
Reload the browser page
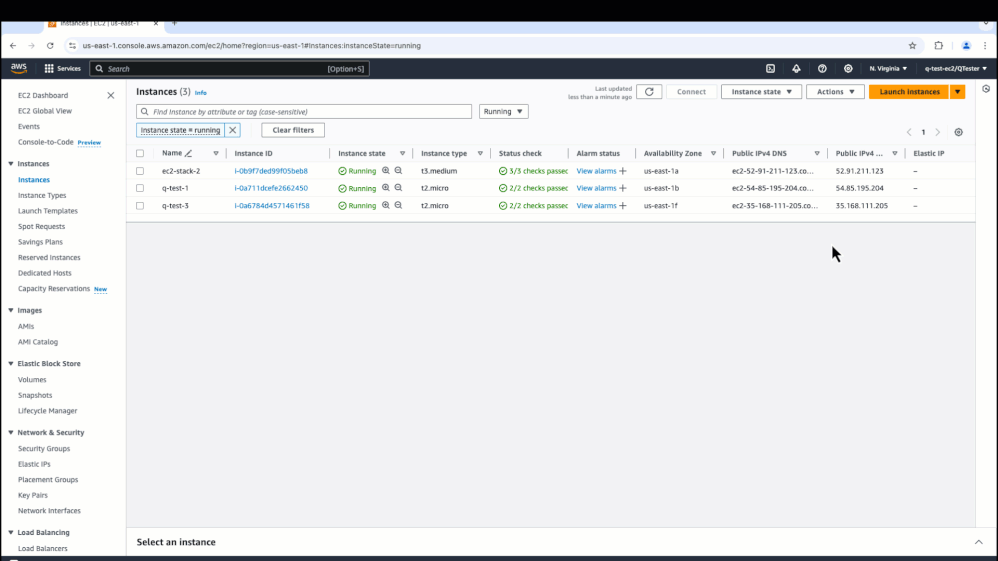[50, 46]
